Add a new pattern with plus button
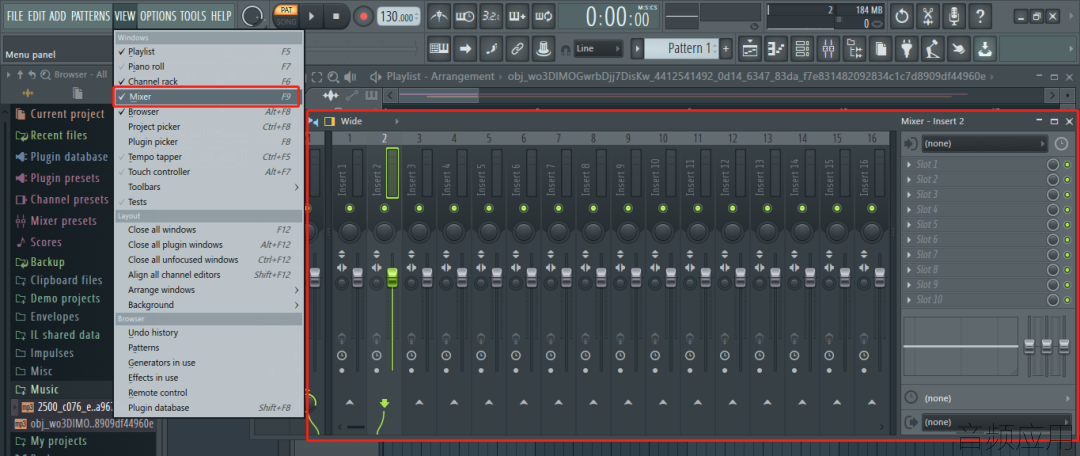 pos(725,48)
